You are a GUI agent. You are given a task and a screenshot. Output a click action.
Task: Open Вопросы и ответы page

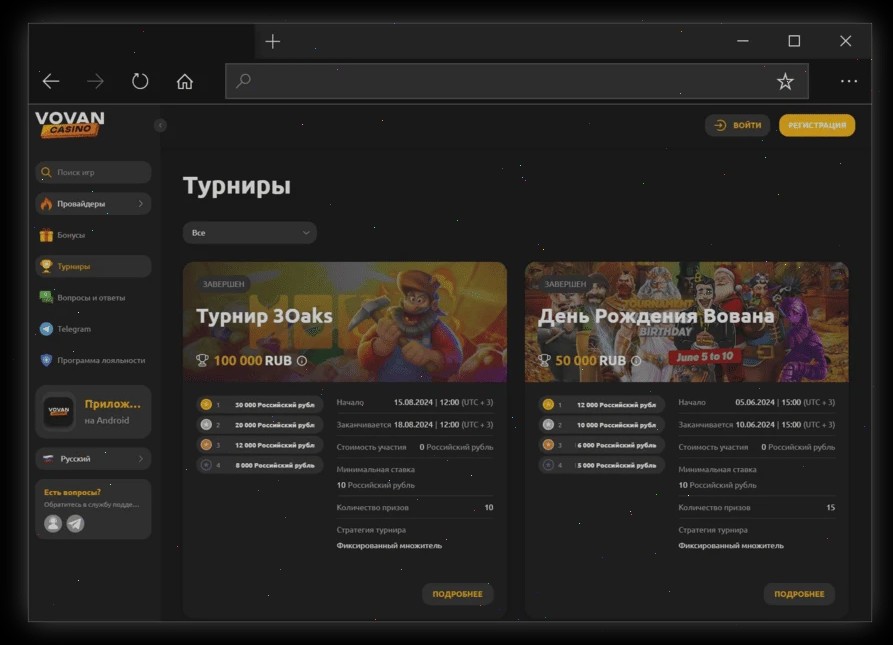point(93,297)
